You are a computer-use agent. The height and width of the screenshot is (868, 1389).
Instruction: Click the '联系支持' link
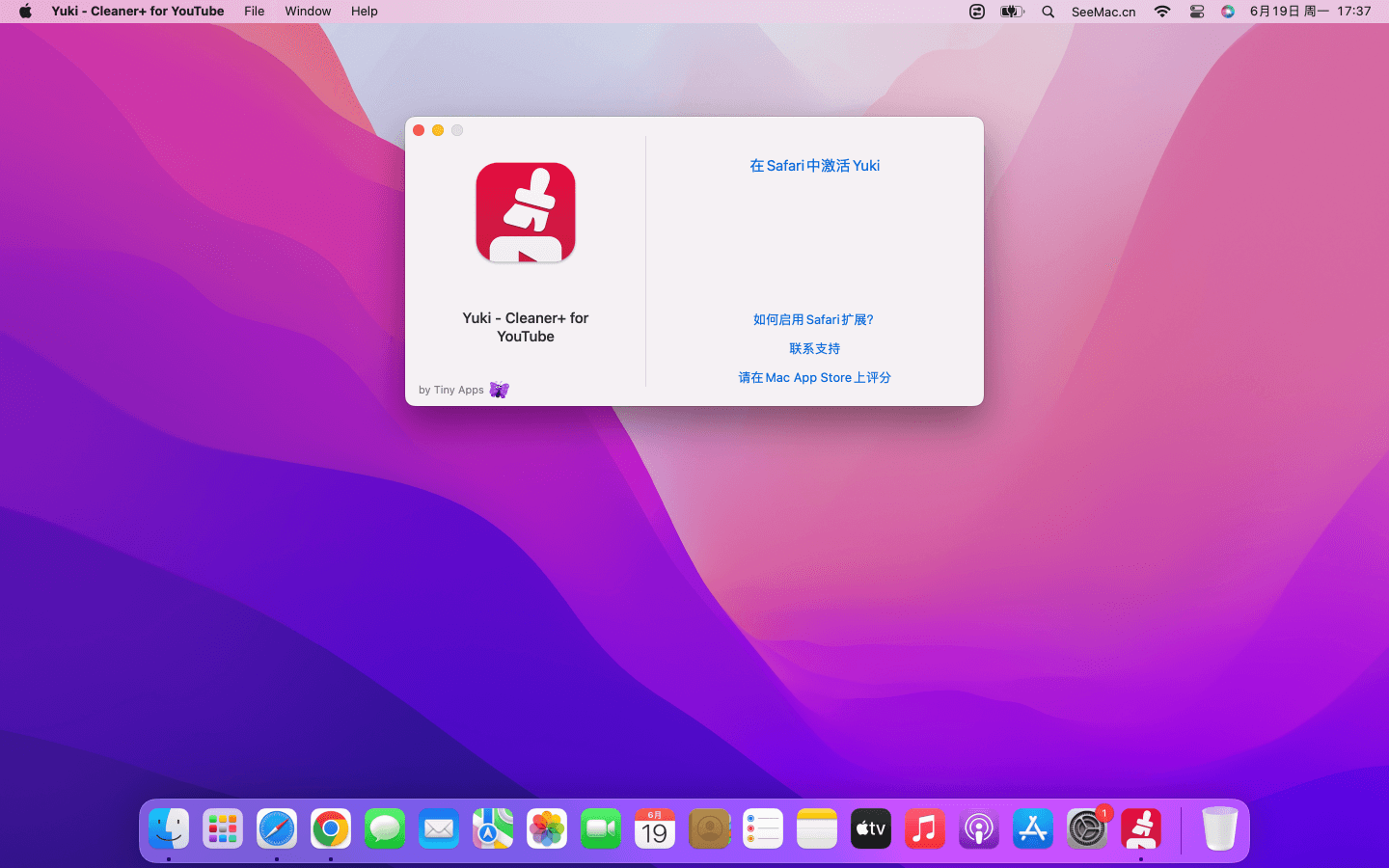814,349
